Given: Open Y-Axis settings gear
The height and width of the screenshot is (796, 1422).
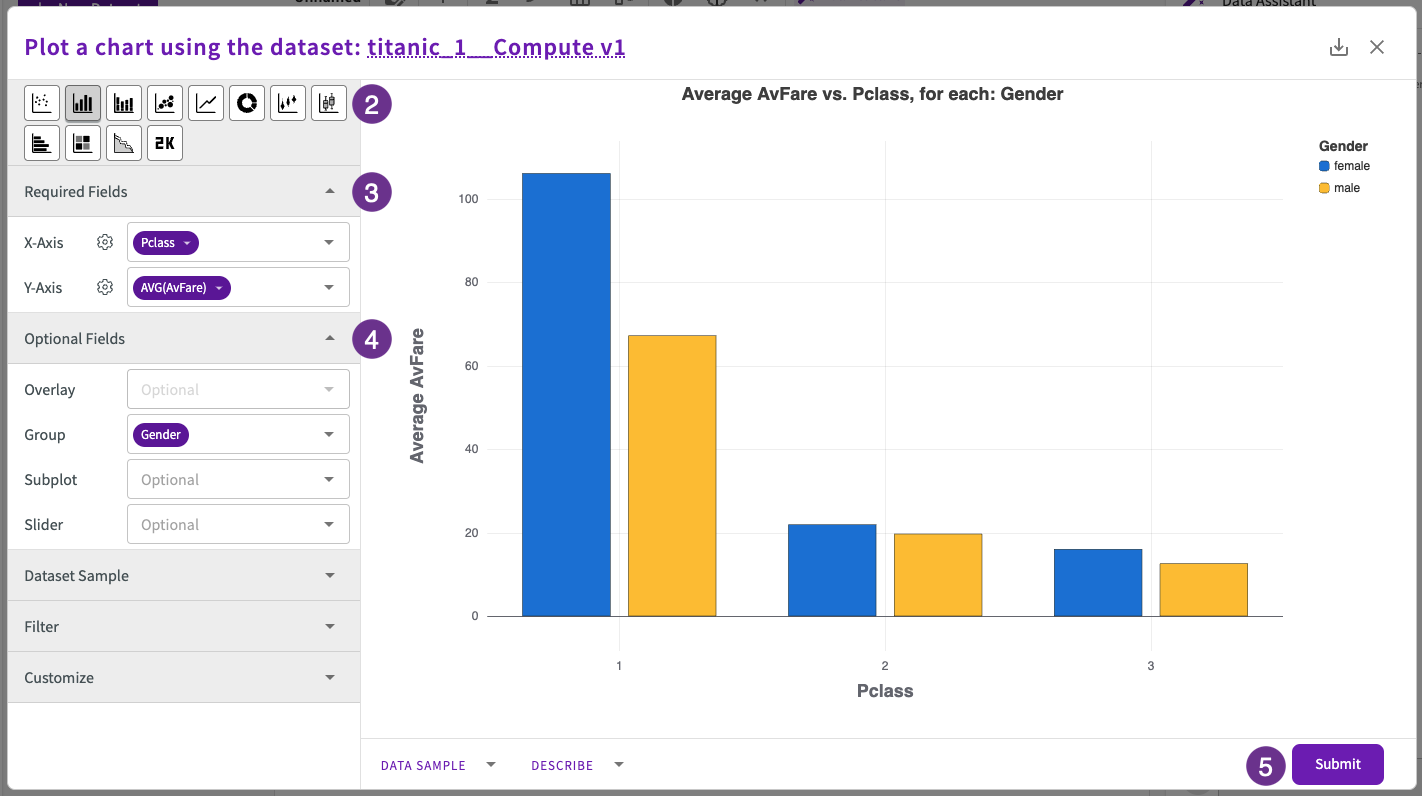Looking at the screenshot, I should [x=105, y=287].
